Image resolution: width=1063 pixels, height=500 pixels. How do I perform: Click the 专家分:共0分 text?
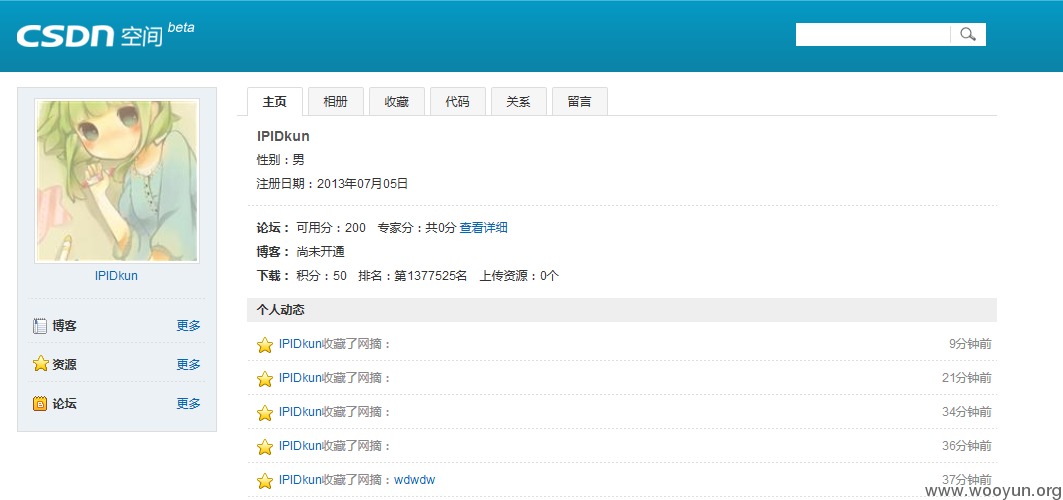coord(417,228)
